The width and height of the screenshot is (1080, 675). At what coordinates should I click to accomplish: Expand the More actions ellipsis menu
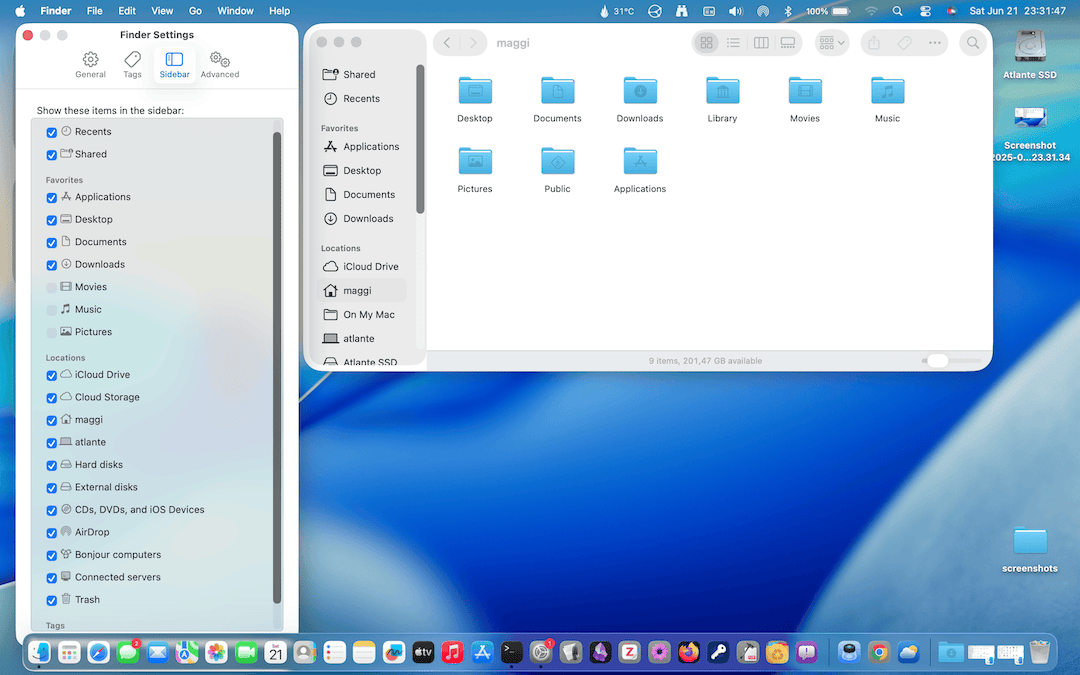pyautogui.click(x=935, y=43)
